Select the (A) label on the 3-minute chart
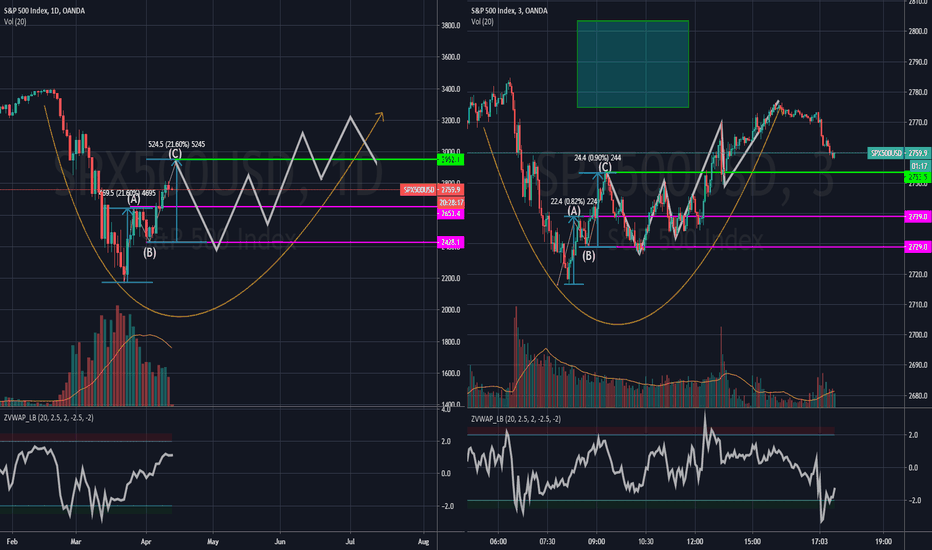The image size is (932, 550). (574, 210)
